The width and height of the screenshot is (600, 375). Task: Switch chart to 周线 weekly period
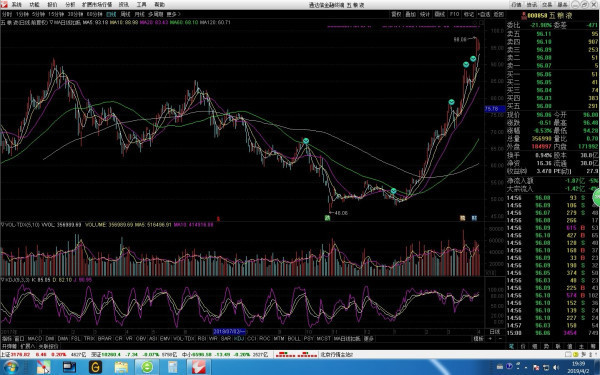[126, 14]
